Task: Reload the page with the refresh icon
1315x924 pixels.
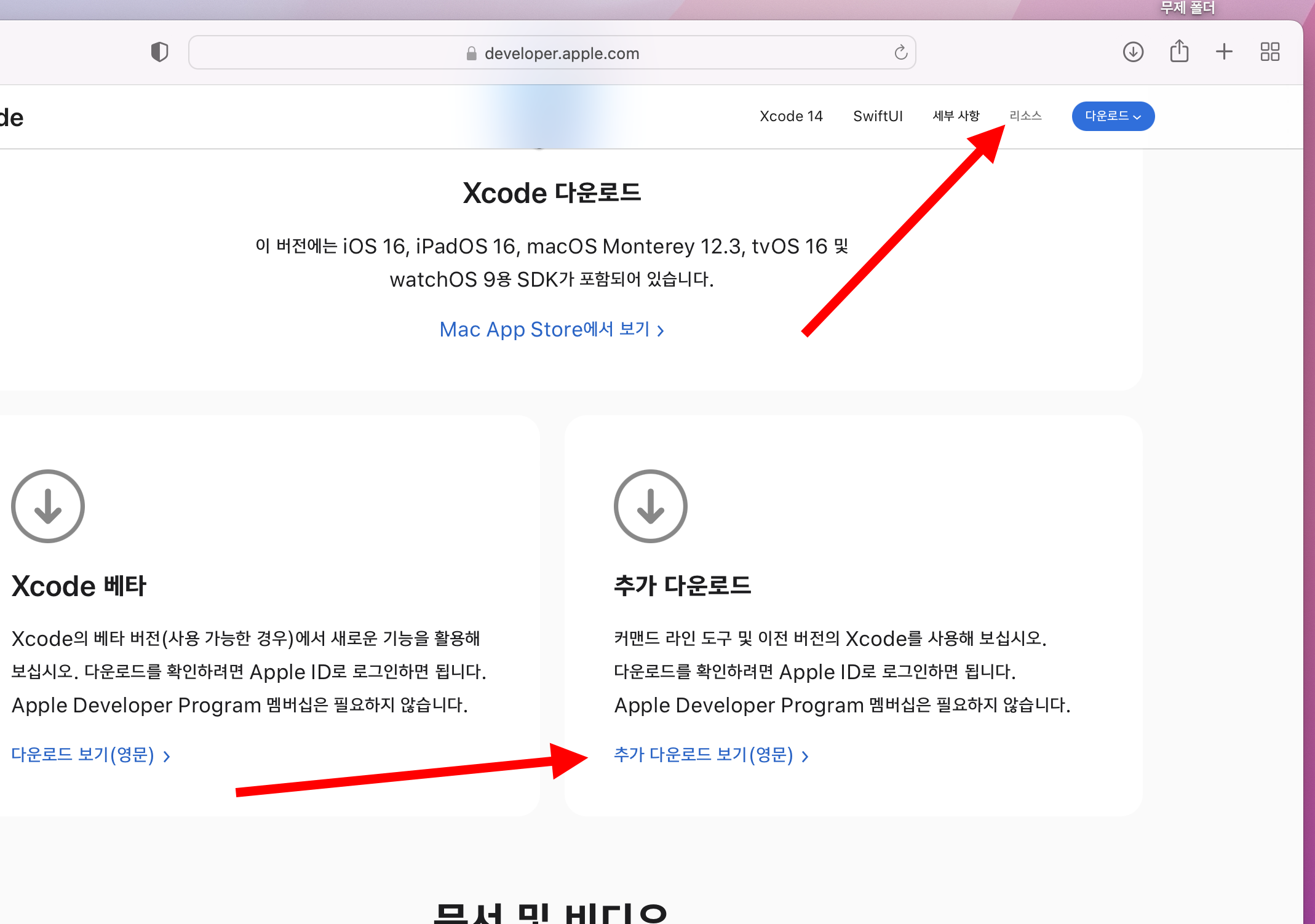Action: click(x=900, y=53)
